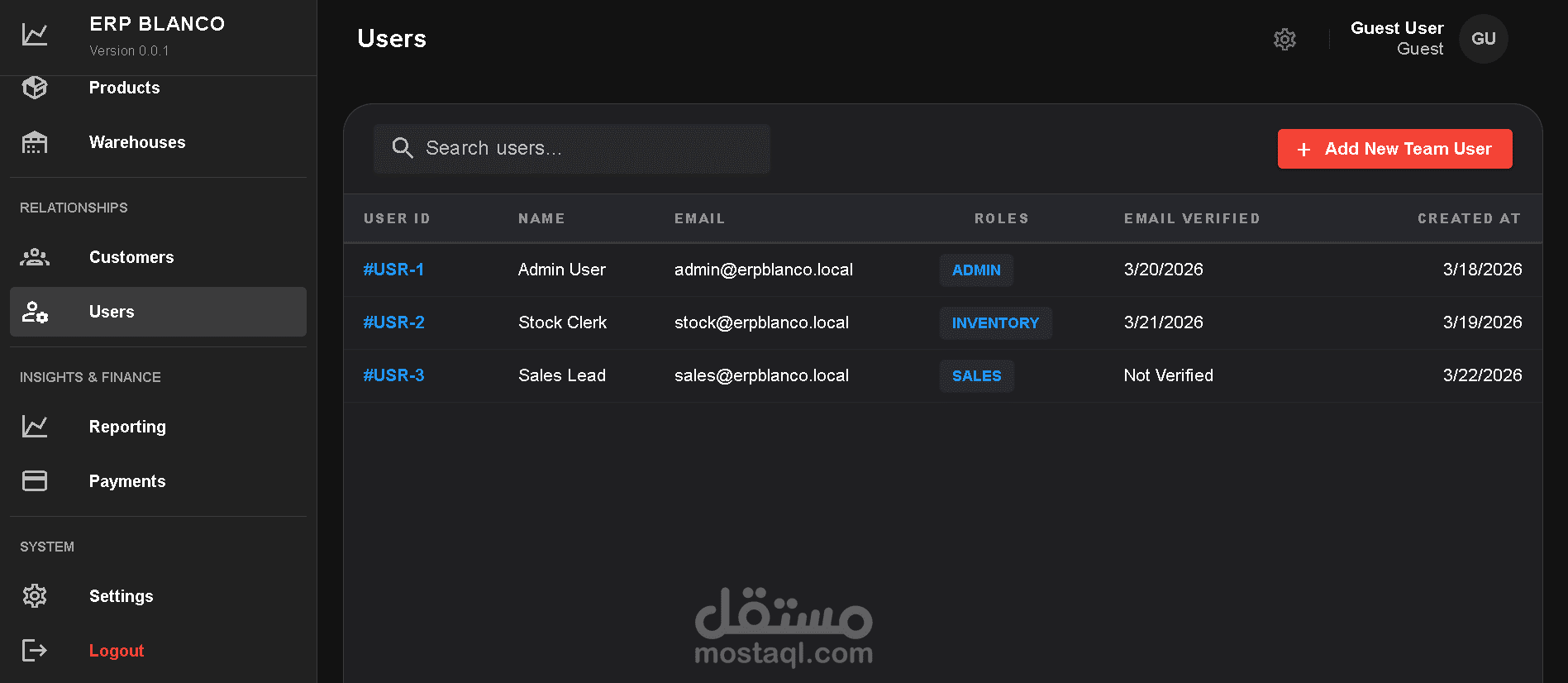Click the Guest User name in header
Image resolution: width=1568 pixels, height=683 pixels.
point(1397,28)
